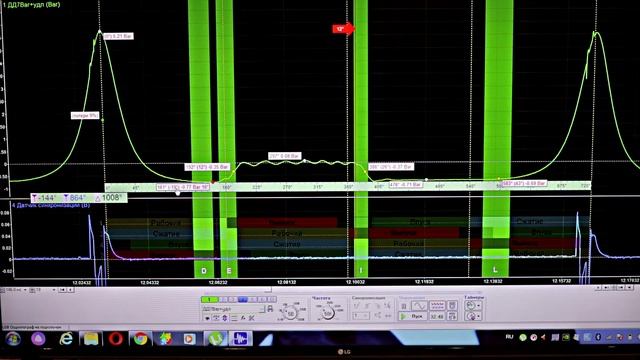Viewport: 640px width, 360px height.
Task: Open the oscilloscope waveform app in taskbar
Action: pos(240,338)
